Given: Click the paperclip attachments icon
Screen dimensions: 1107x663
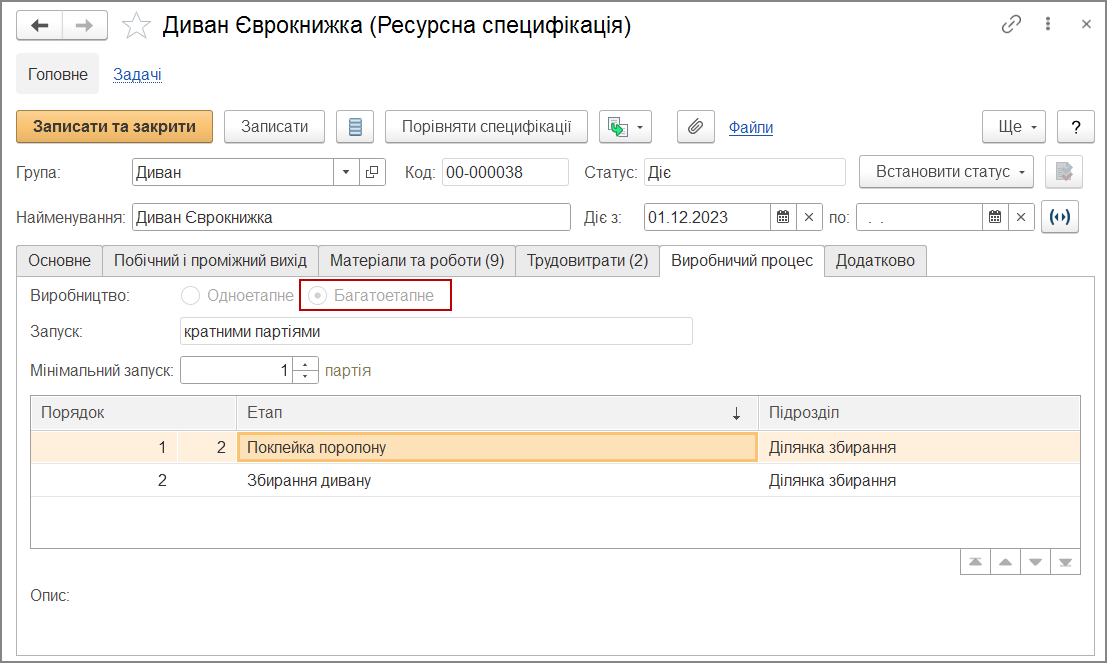Looking at the screenshot, I should [696, 127].
